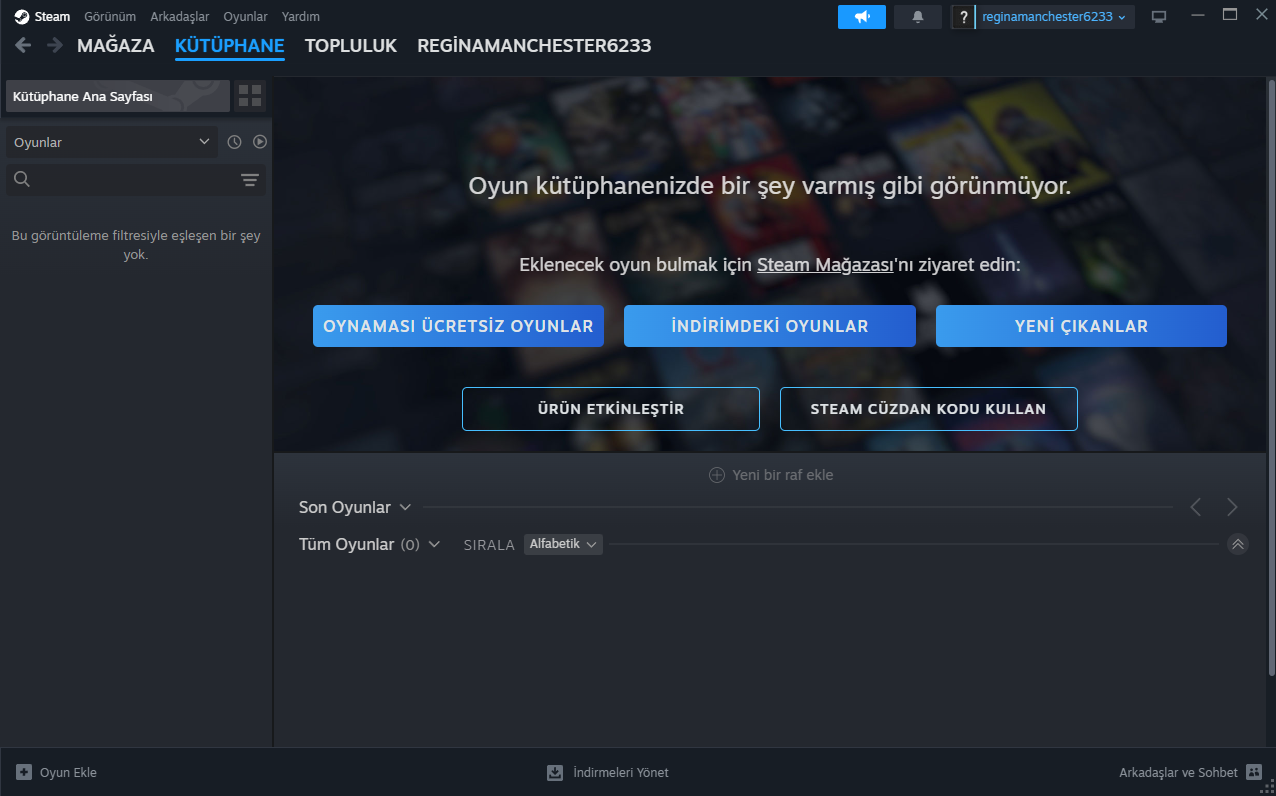Image resolution: width=1276 pixels, height=796 pixels.
Task: Click the library search field
Action: click(x=136, y=179)
